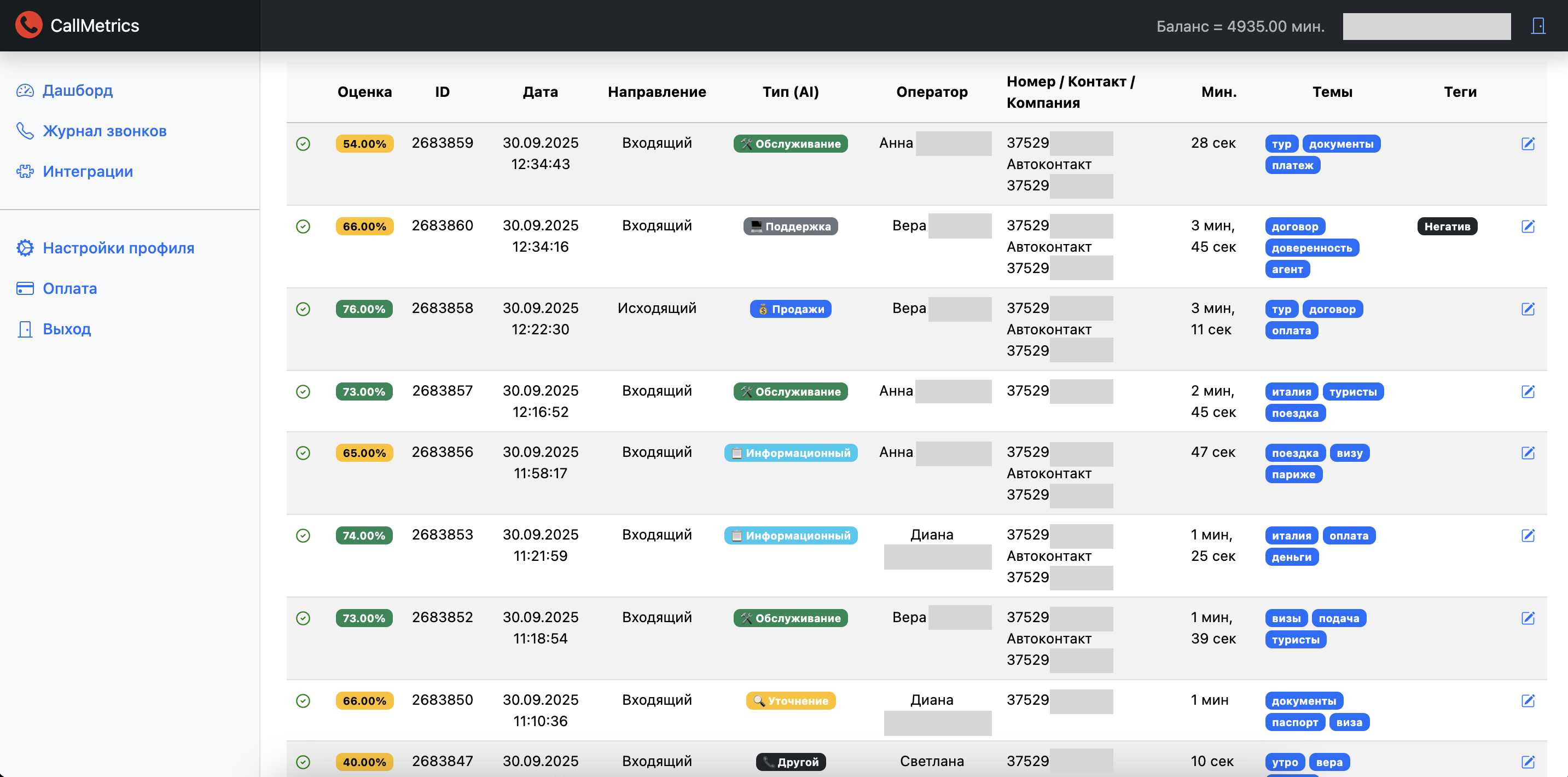This screenshot has height=777, width=1568.
Task: Click the CallMetrics phone logo icon
Action: coord(28,25)
